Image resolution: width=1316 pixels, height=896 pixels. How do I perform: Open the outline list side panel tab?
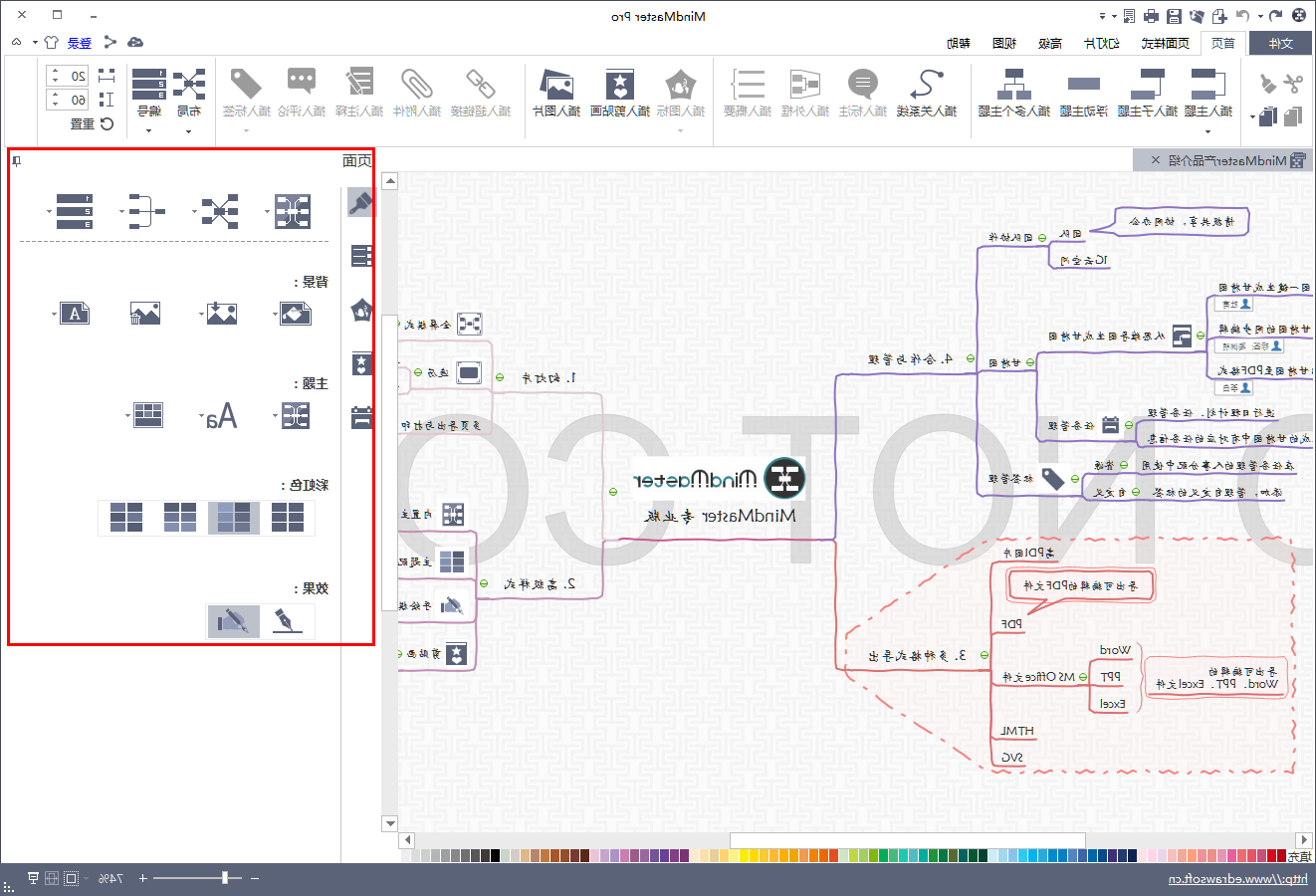tap(361, 256)
